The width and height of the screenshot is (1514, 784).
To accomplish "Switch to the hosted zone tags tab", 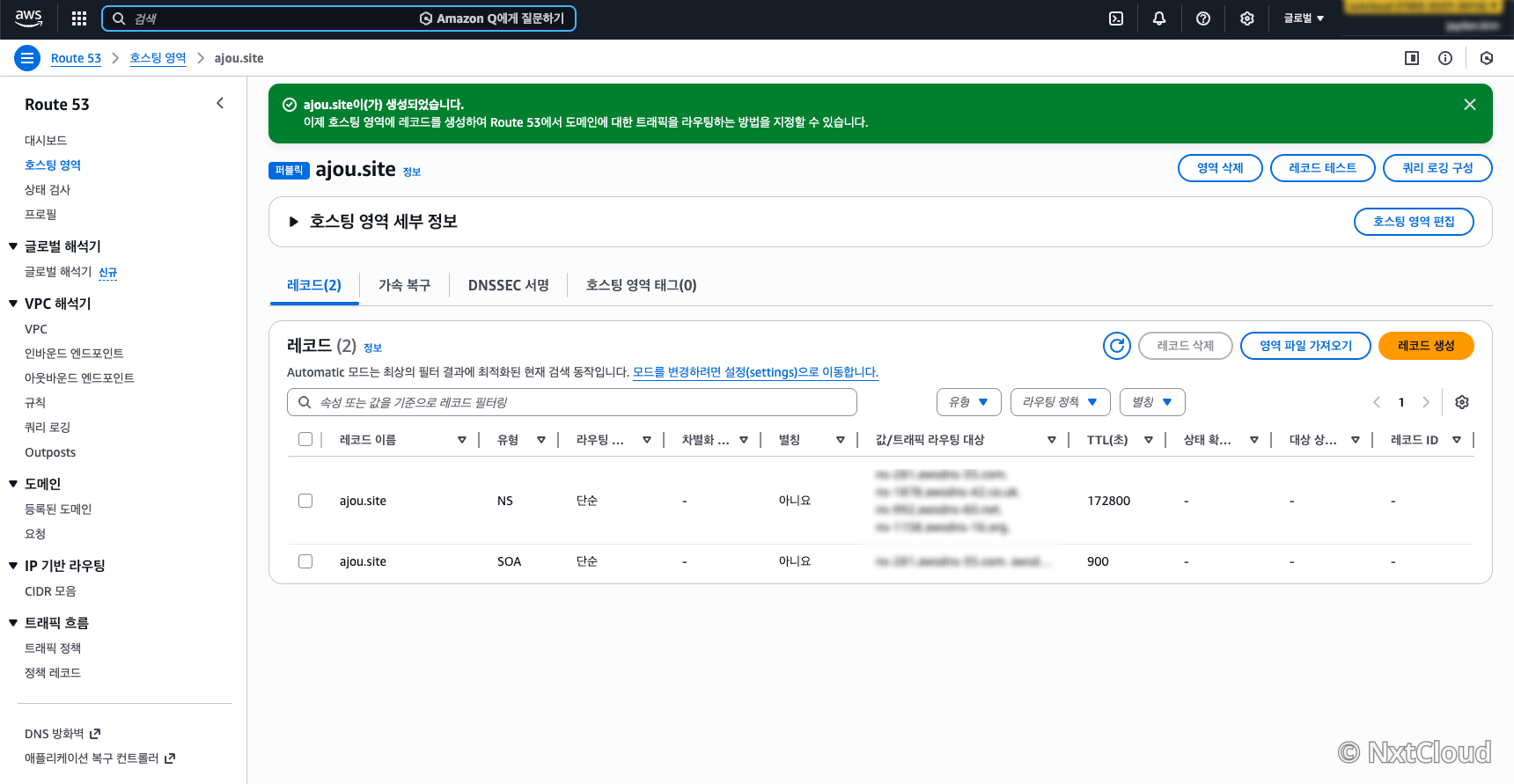I will 642,285.
